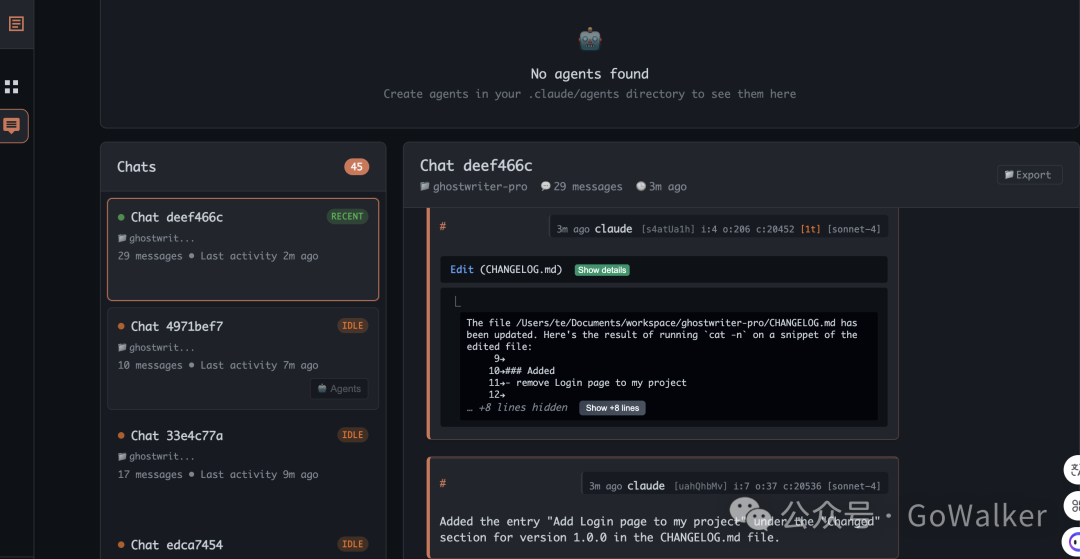Click the 3m ago clock label in header

click(661, 187)
